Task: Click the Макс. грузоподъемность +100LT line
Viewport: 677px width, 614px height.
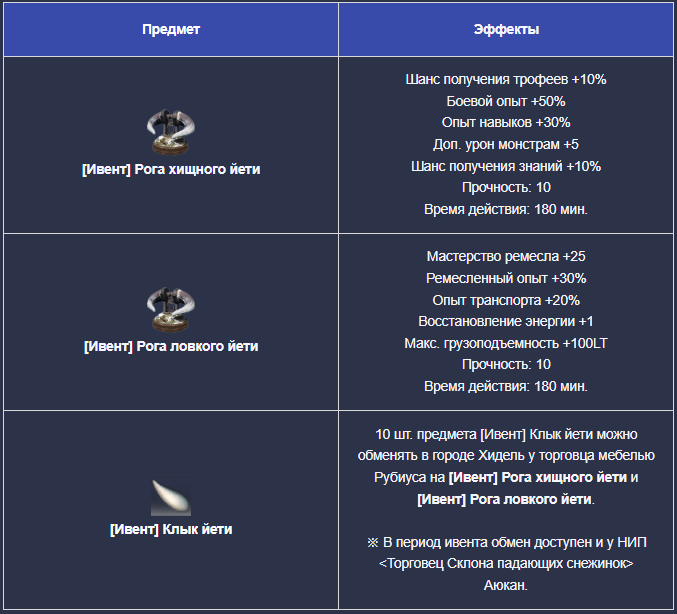Action: pyautogui.click(x=506, y=343)
